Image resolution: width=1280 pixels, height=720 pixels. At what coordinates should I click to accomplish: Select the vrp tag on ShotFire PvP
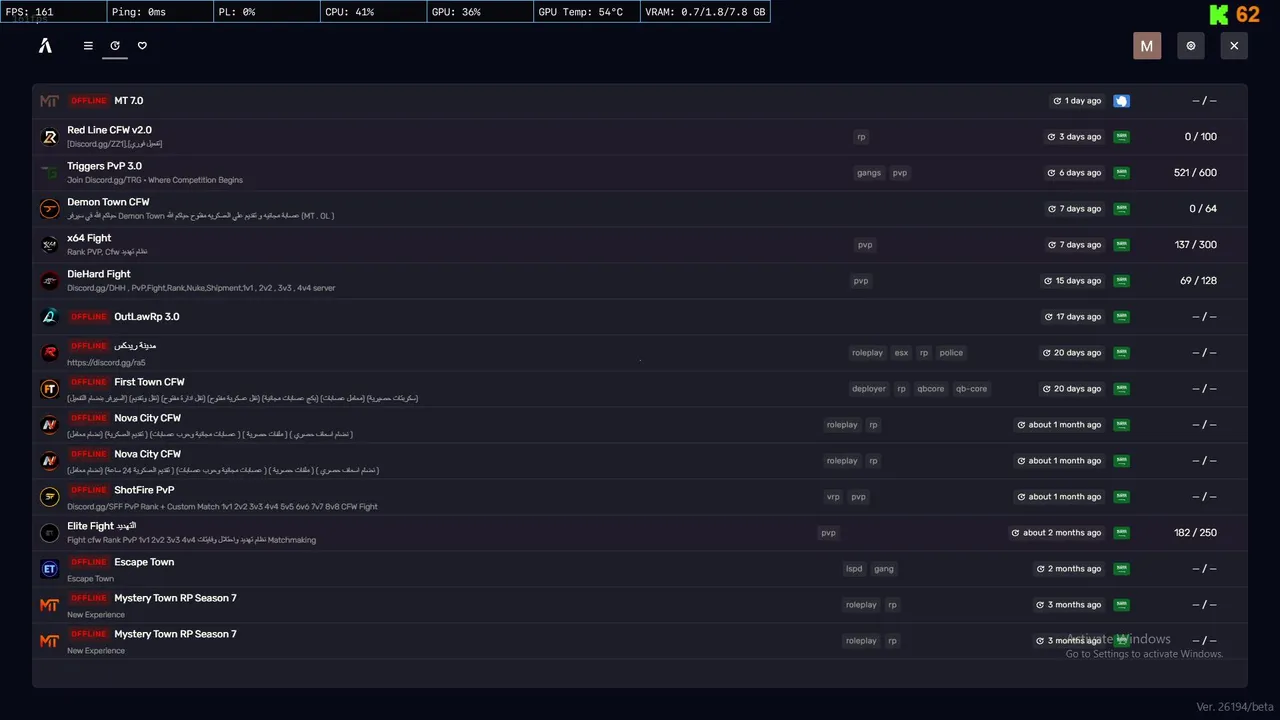tap(833, 497)
